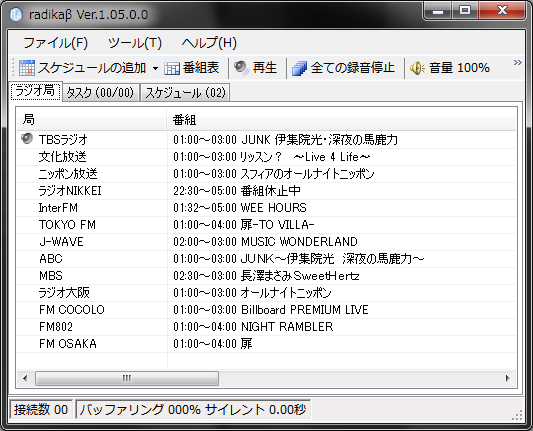Viewport: 533px width, 431px height.
Task: Click the horizontal scrollbar thumb
Action: coord(127,378)
